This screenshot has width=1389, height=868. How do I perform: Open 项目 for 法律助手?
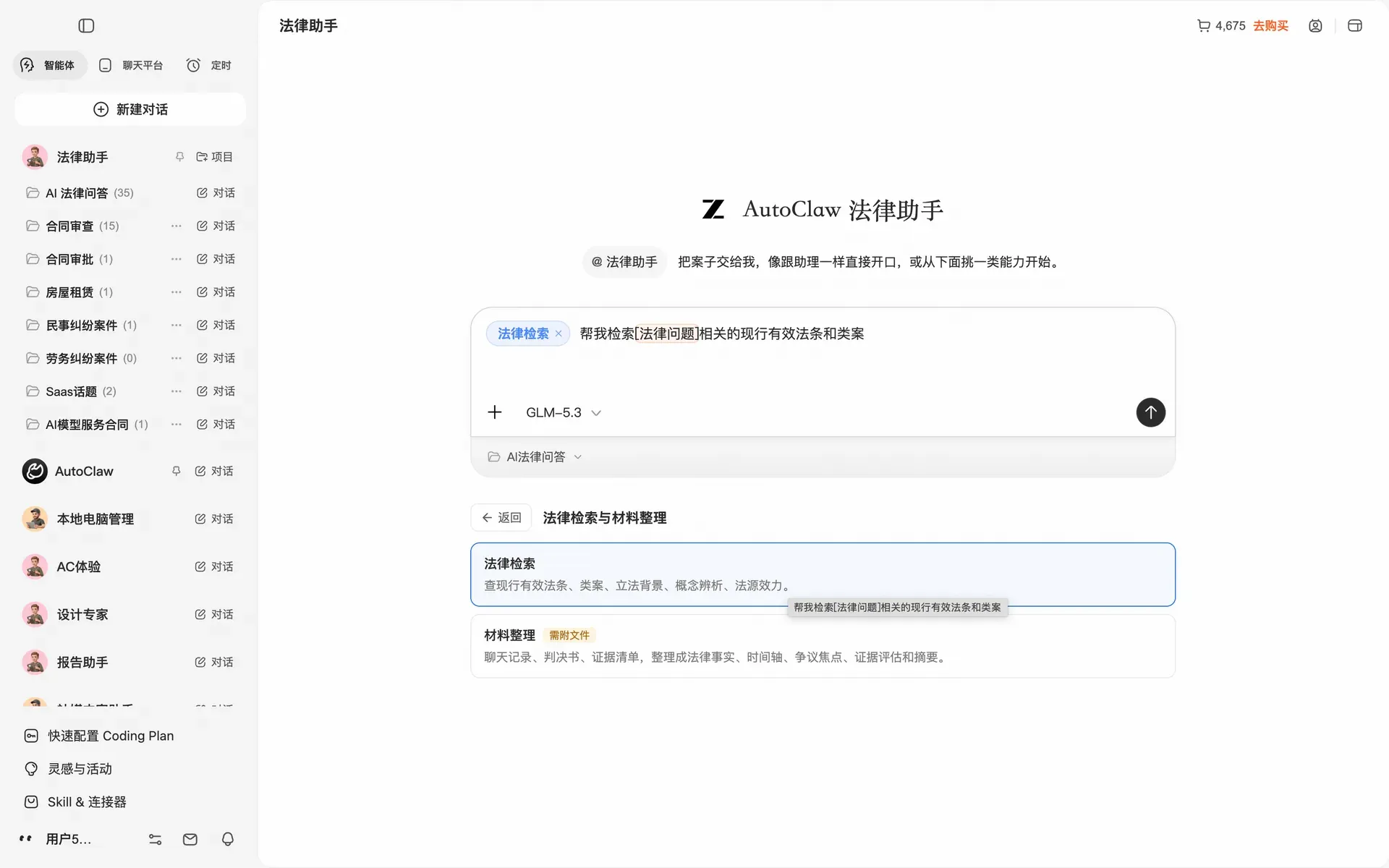(214, 157)
